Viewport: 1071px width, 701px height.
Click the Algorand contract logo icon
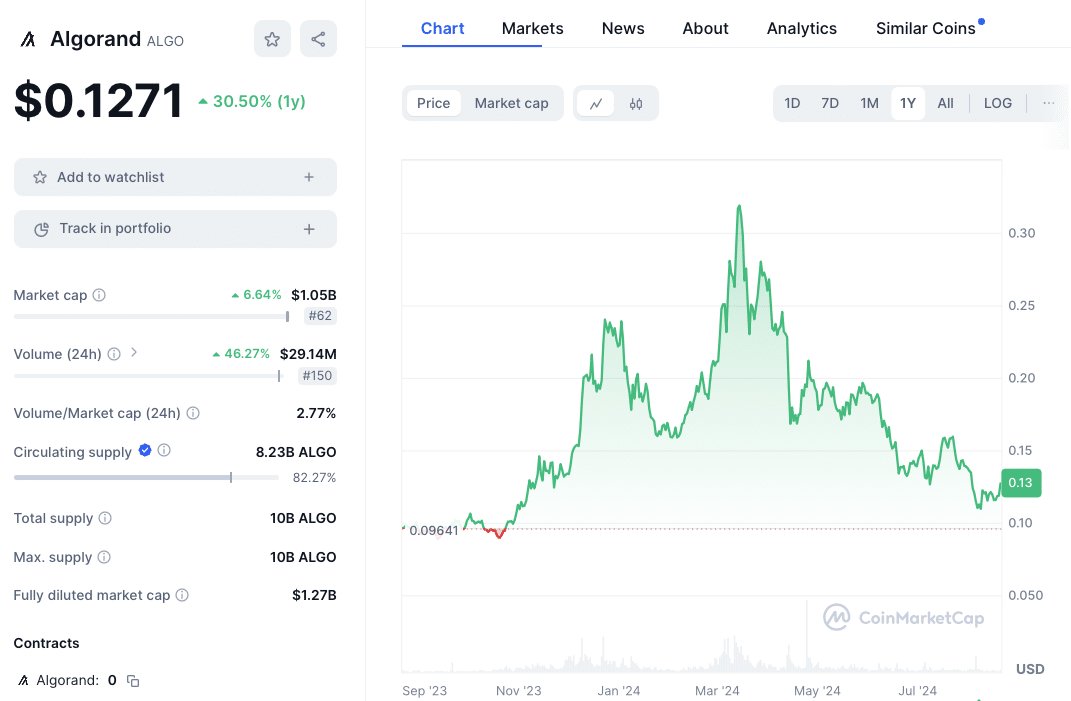click(23, 681)
